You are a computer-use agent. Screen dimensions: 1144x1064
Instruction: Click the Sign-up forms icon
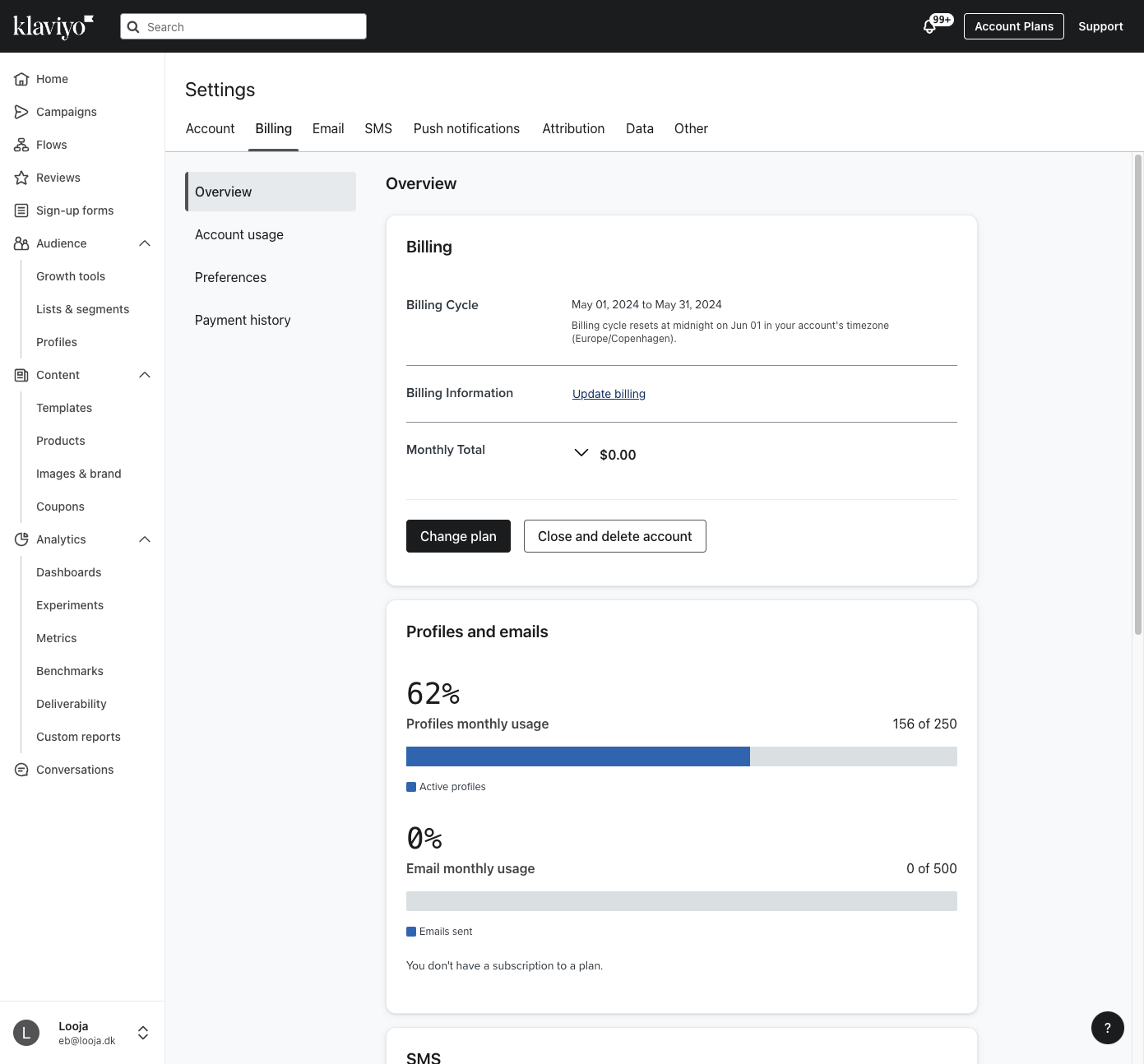tap(21, 210)
